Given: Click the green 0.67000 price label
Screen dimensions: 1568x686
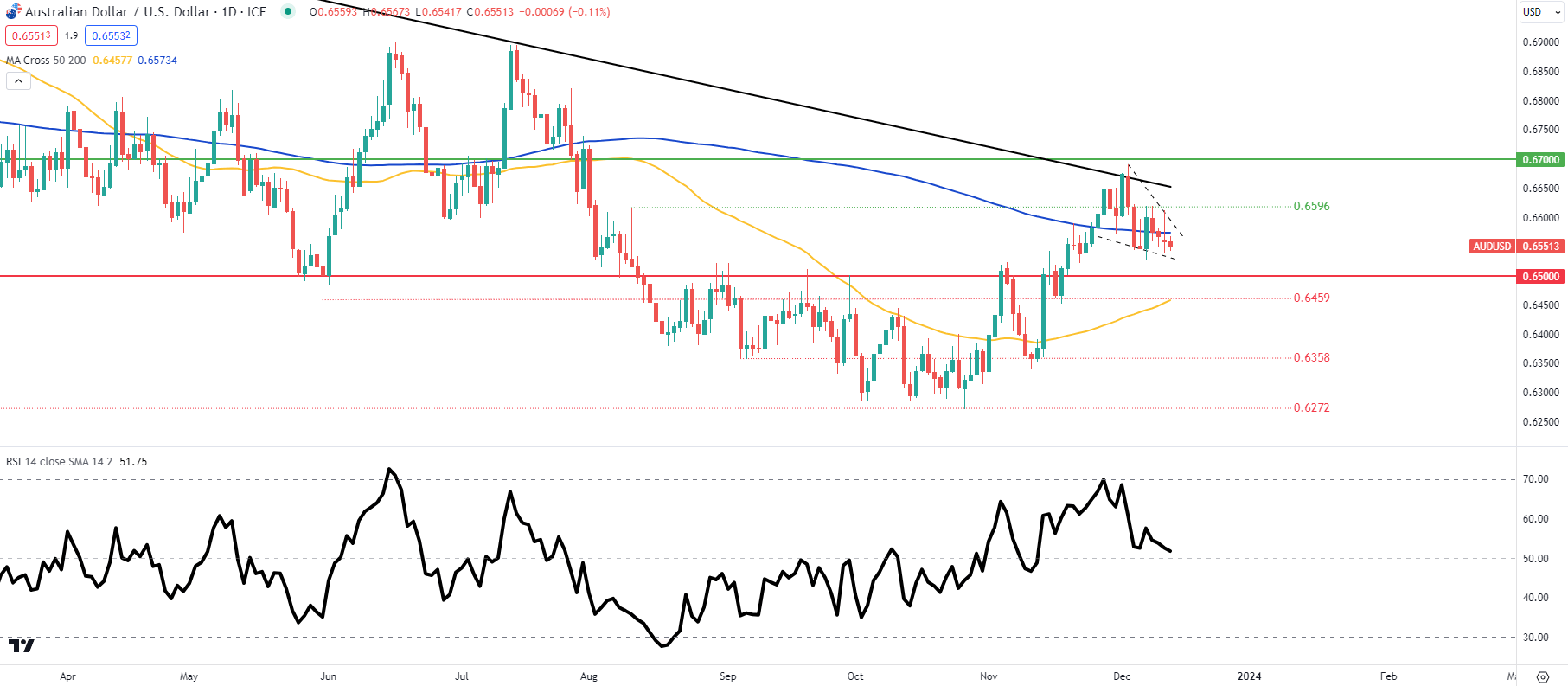Looking at the screenshot, I should click(1541, 159).
